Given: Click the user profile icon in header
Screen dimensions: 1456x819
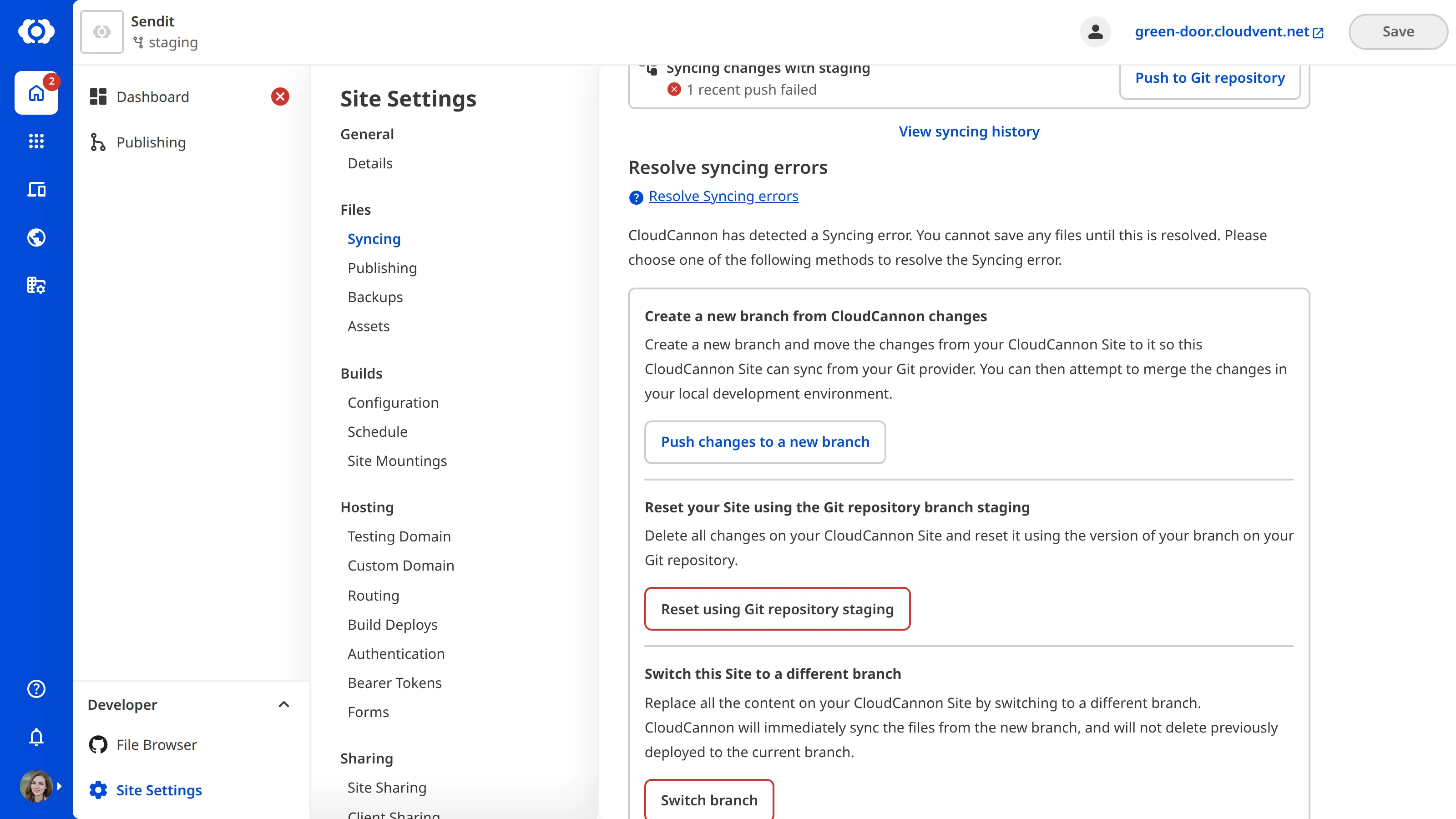Looking at the screenshot, I should (1095, 32).
